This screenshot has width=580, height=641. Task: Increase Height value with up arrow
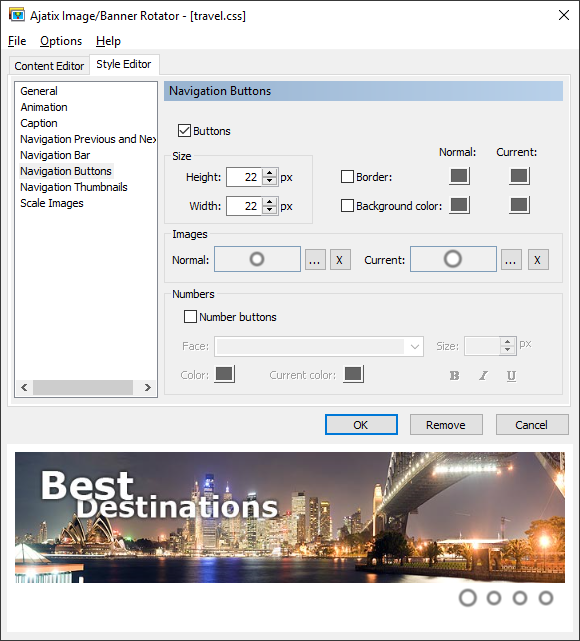(x=269, y=173)
